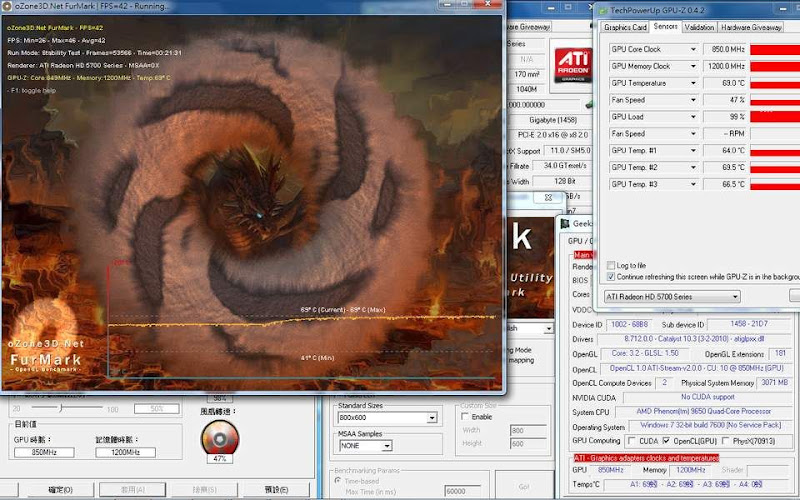Tick the PhysX checkbox
Screen dimensions: 800x500
tap(726, 440)
